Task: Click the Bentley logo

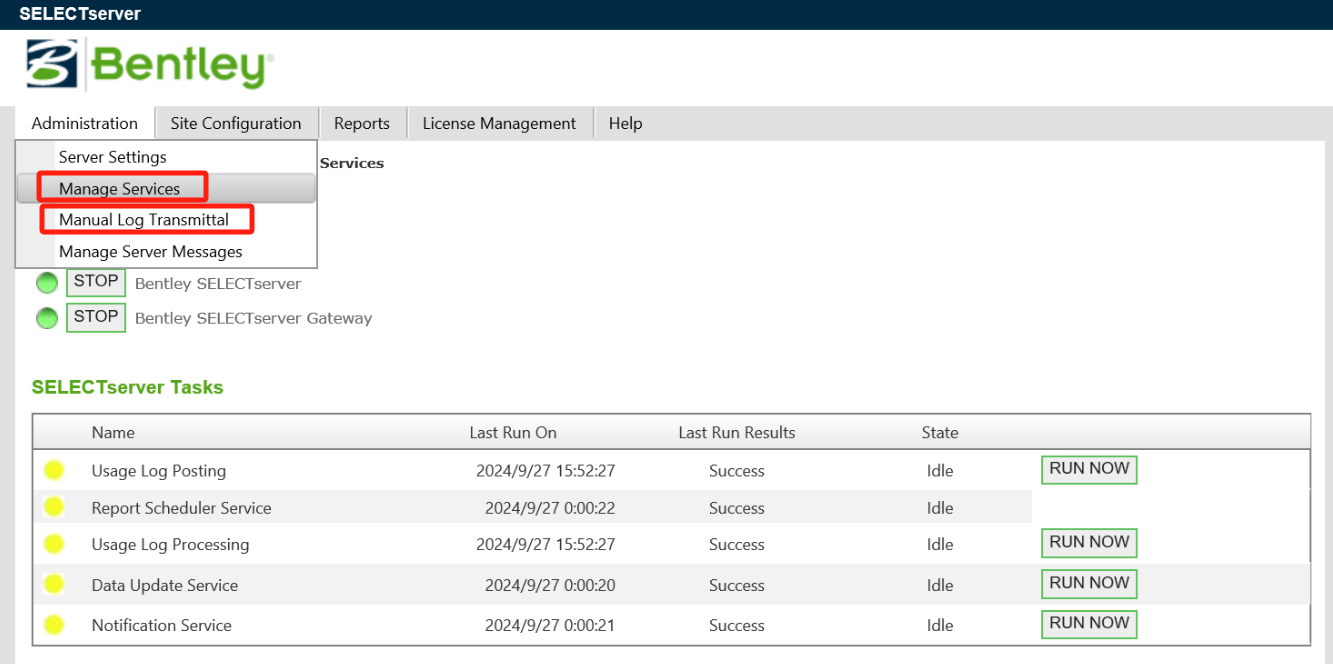Action: pyautogui.click(x=150, y=65)
